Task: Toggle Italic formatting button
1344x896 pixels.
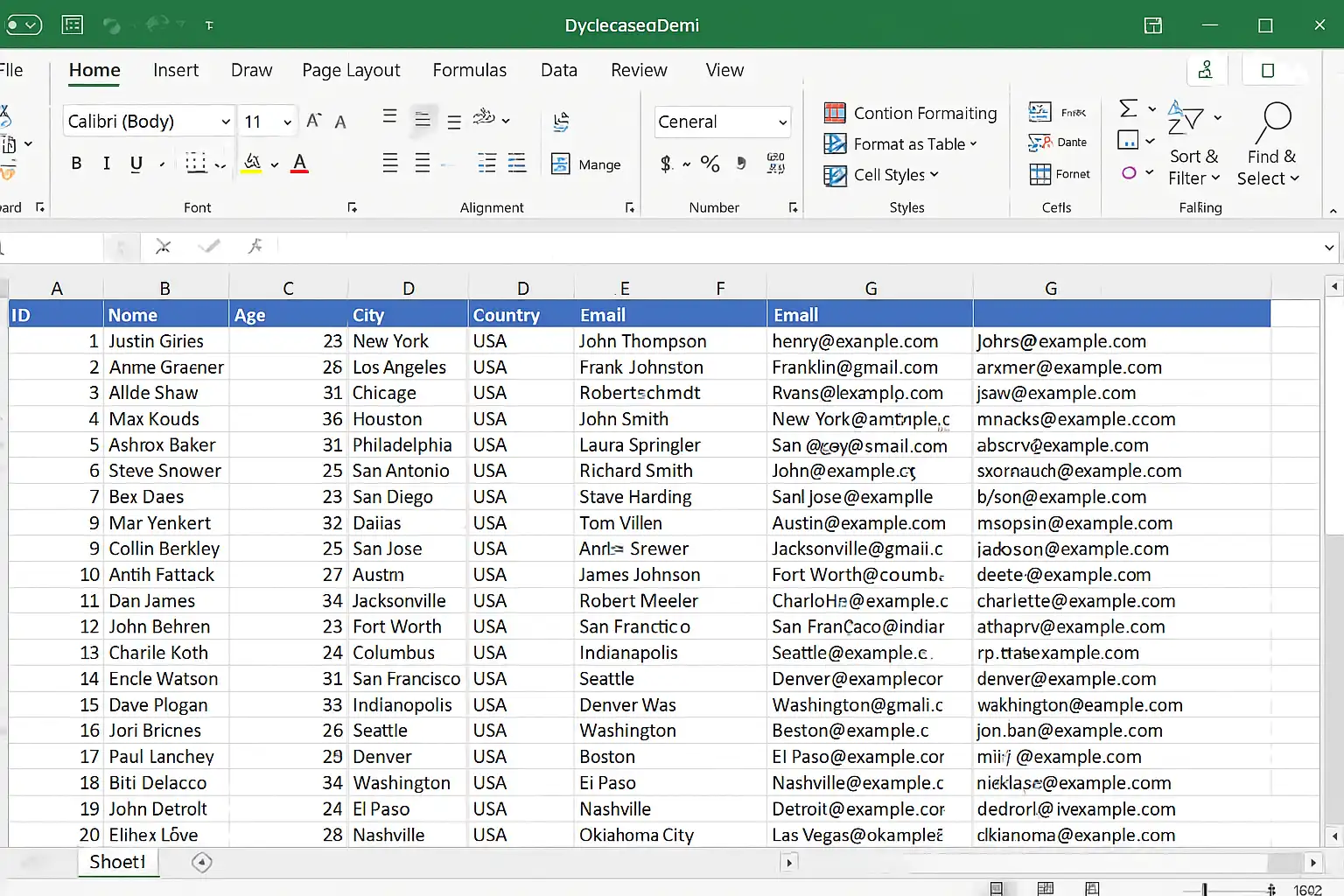Action: point(106,163)
